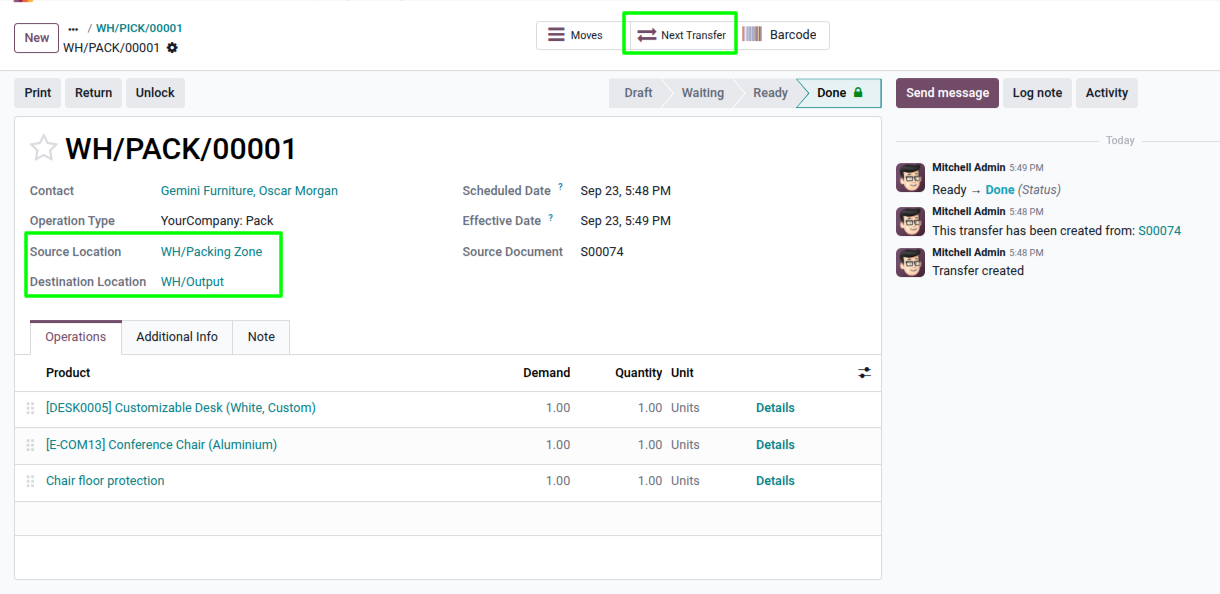Open sales order S00074 link in chatter
The image size is (1220, 594).
pyautogui.click(x=1160, y=231)
